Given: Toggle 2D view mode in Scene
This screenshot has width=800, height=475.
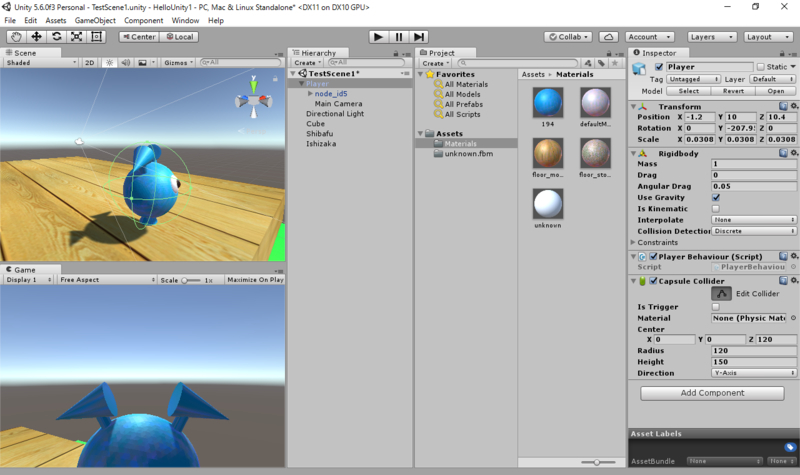Looking at the screenshot, I should click(90, 63).
